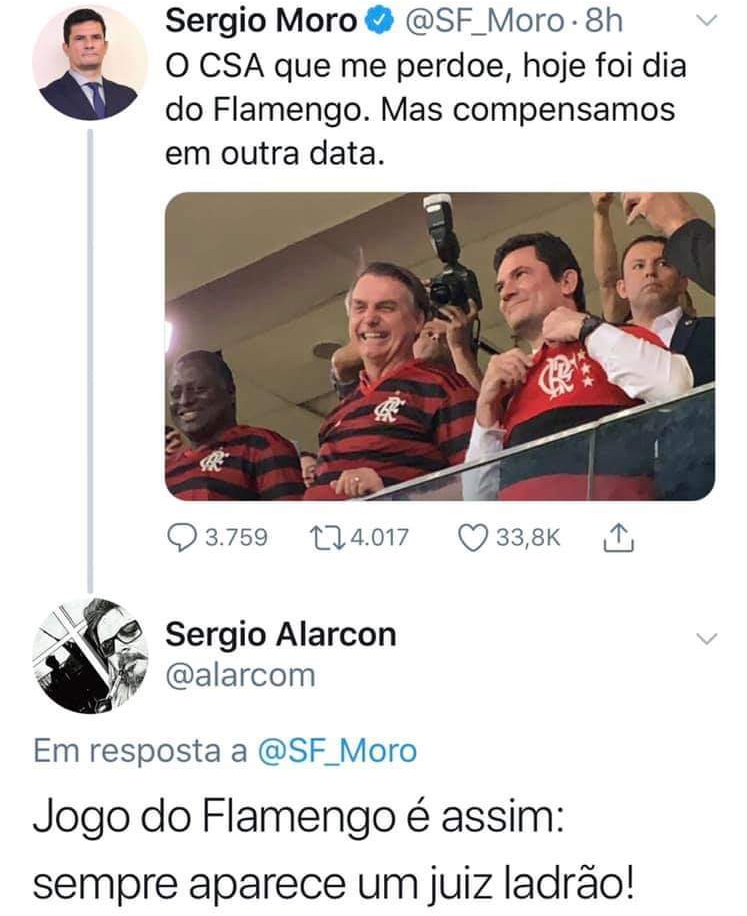
Task: Select the tweet text about CSA and Flamengo
Action: coord(426,109)
